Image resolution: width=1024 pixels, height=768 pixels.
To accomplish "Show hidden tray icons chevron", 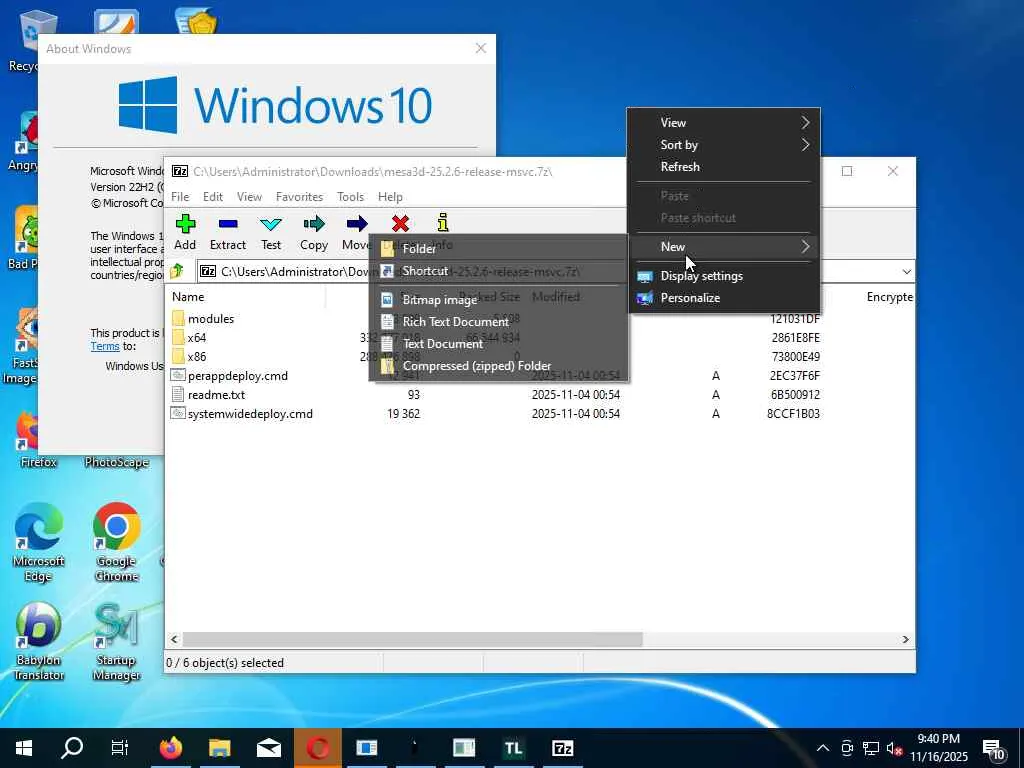I will [823, 748].
